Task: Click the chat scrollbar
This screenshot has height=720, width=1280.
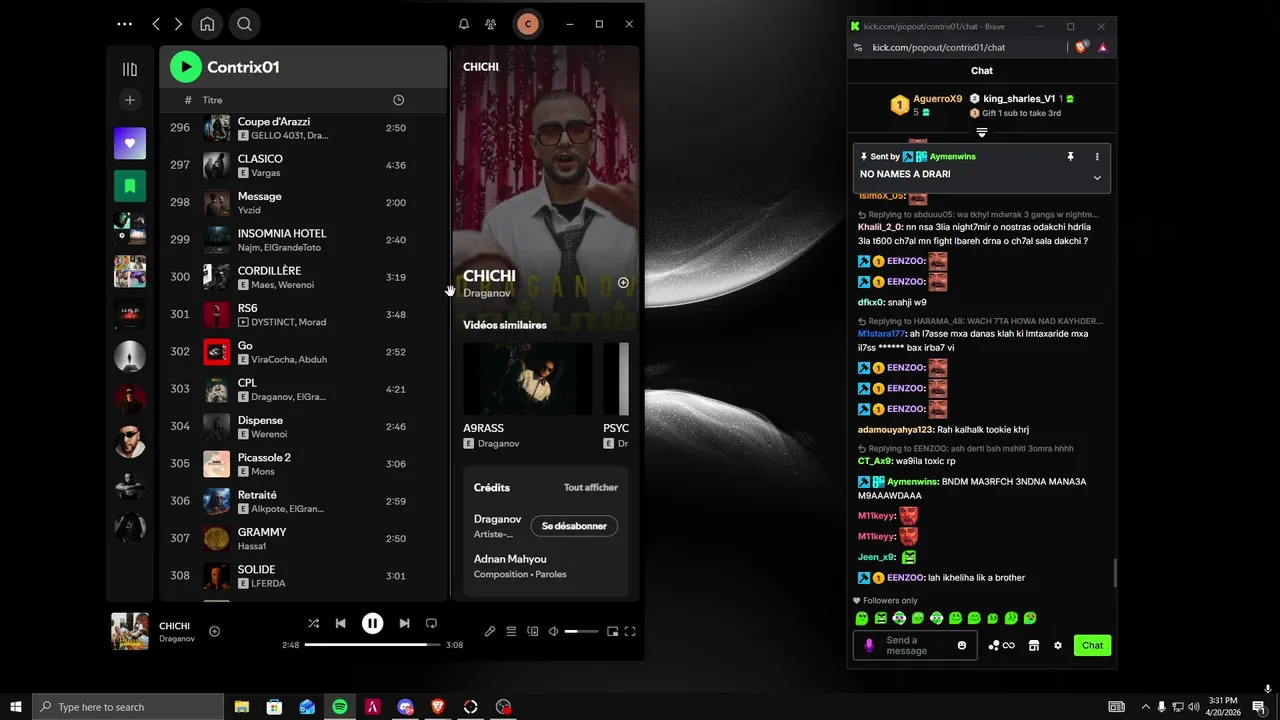Action: click(x=1114, y=573)
